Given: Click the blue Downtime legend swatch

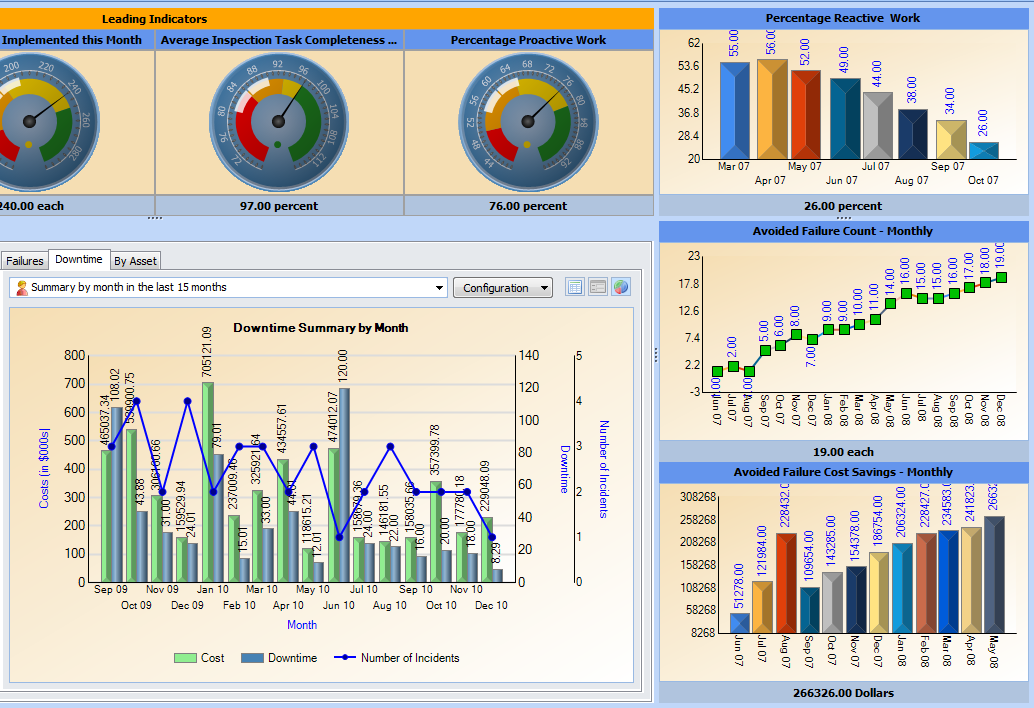Looking at the screenshot, I should (252, 658).
